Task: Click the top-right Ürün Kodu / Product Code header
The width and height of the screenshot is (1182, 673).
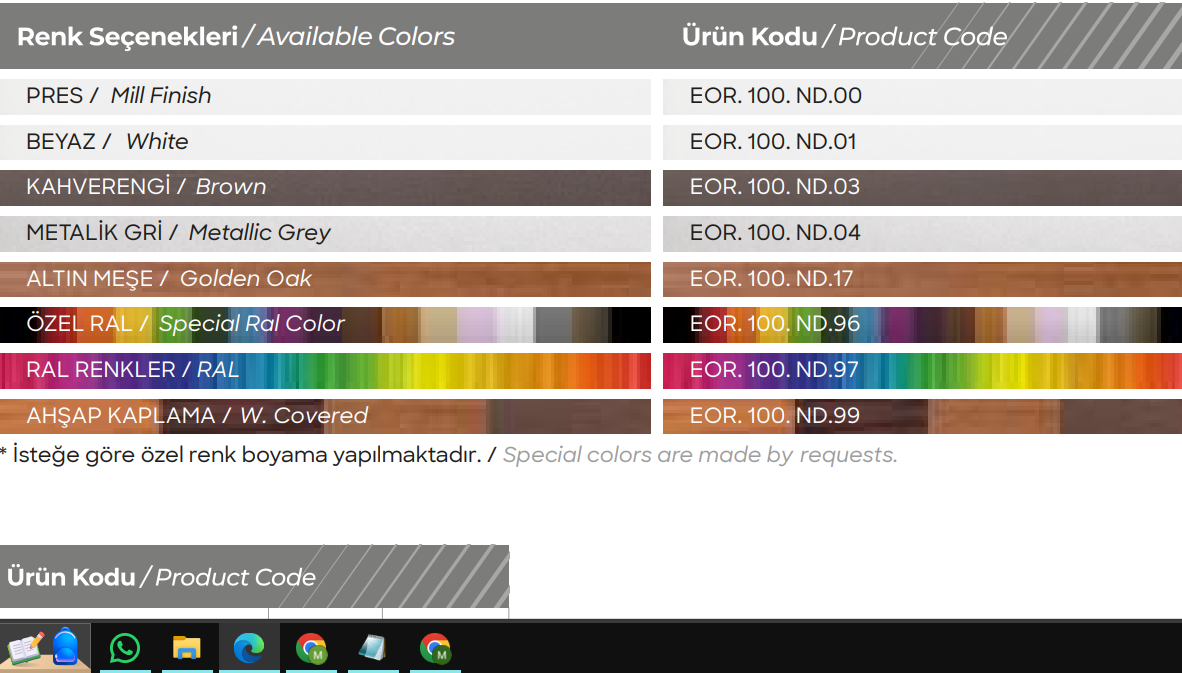Action: [x=844, y=37]
